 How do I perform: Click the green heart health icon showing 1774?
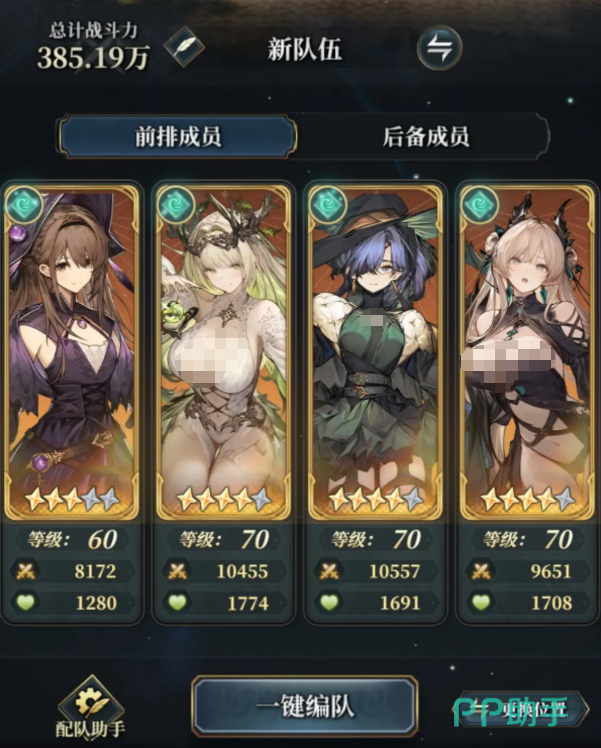click(x=177, y=603)
